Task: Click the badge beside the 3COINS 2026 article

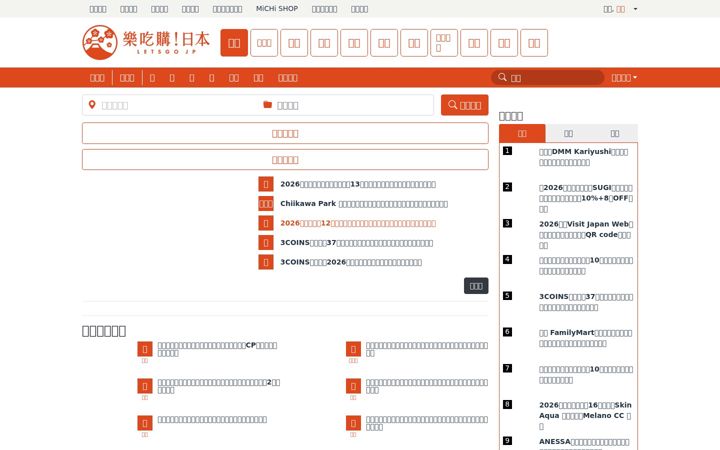Action: pyautogui.click(x=266, y=262)
